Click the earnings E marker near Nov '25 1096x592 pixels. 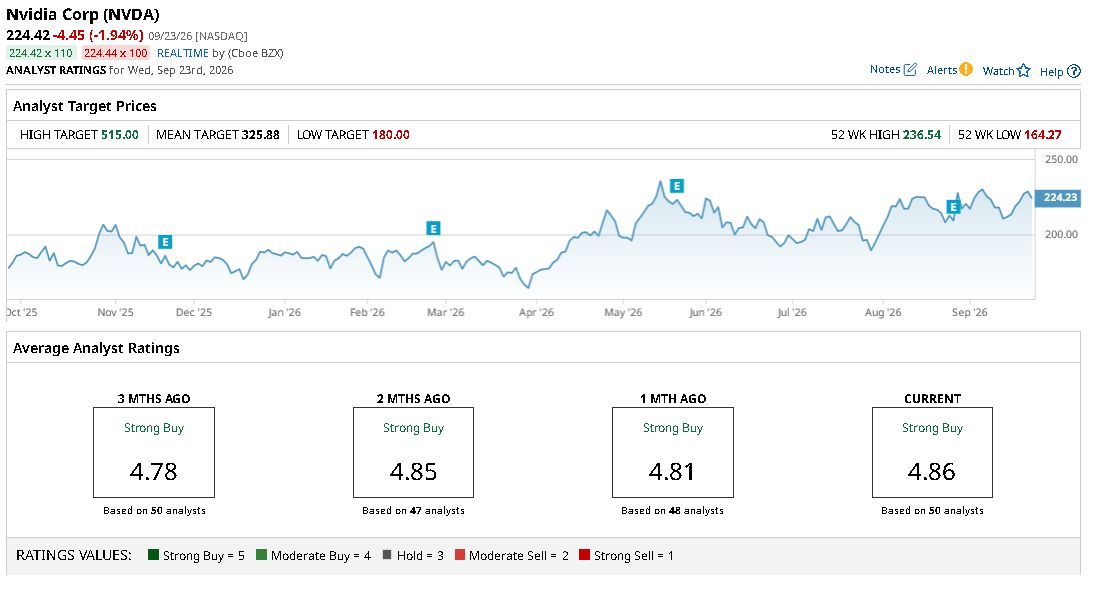tap(165, 242)
